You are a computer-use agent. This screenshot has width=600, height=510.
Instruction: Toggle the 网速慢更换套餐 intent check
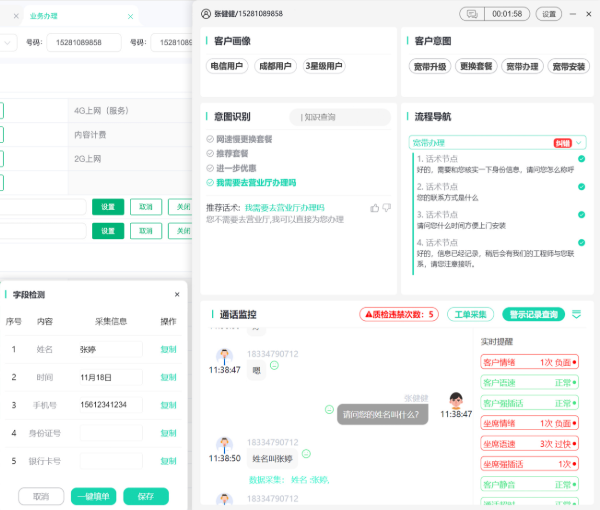click(x=209, y=139)
